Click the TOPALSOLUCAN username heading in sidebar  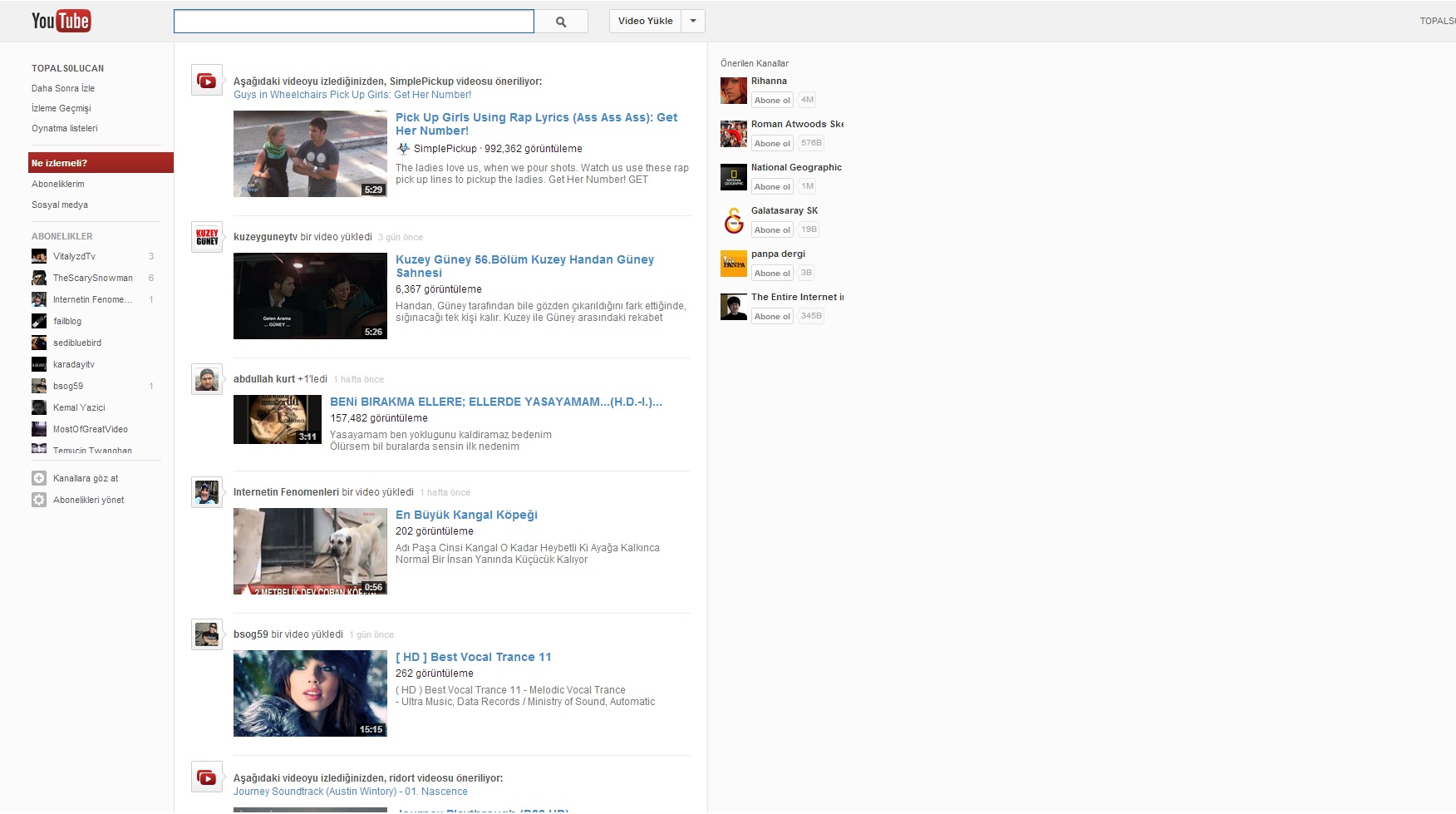[68, 68]
